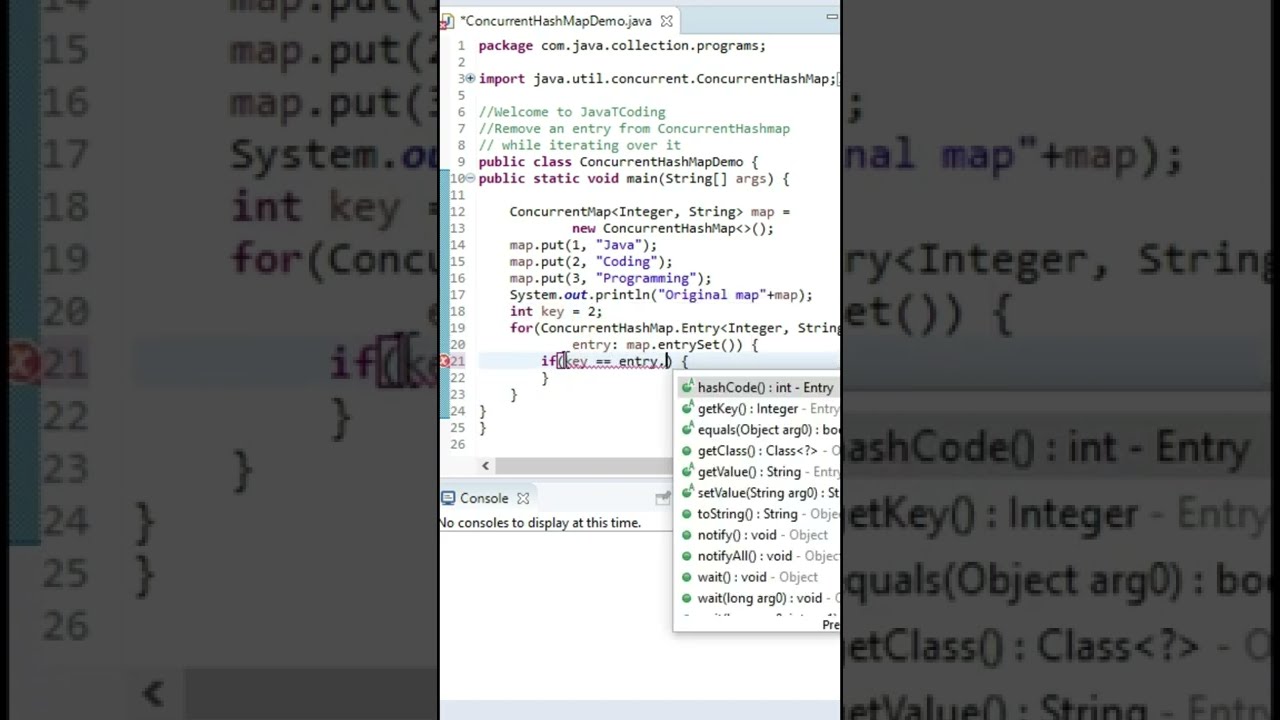Click the Java file icon on editor tab
Screen dimensions: 1280x720
click(448, 21)
